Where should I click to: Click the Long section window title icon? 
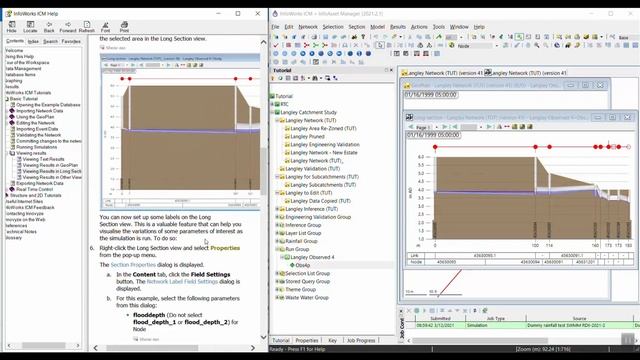(409, 118)
